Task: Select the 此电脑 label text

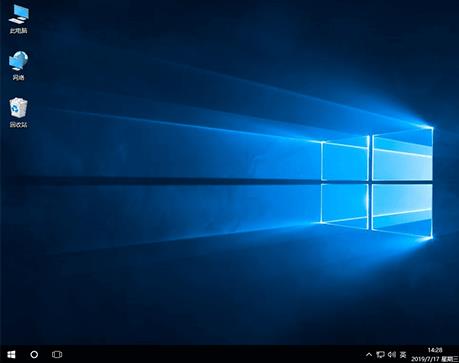Action: [x=18, y=31]
